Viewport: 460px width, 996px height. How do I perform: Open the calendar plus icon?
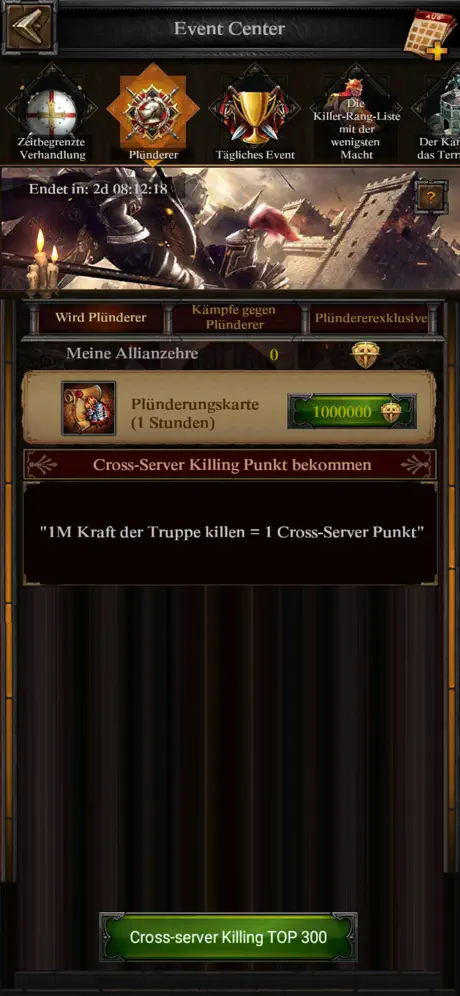(427, 33)
